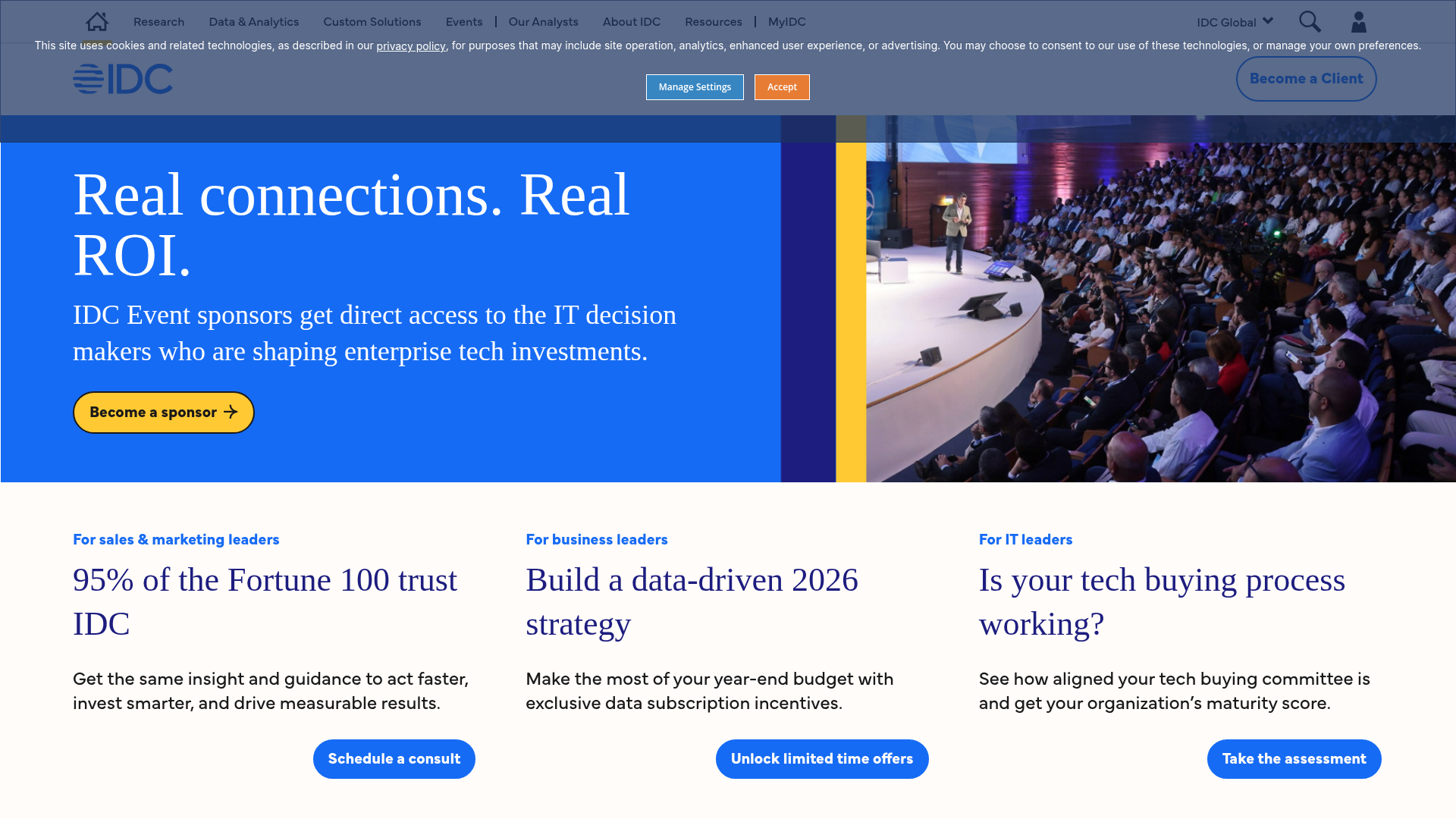The width and height of the screenshot is (1456, 819).
Task: Click the Resources navigation item
Action: [713, 21]
